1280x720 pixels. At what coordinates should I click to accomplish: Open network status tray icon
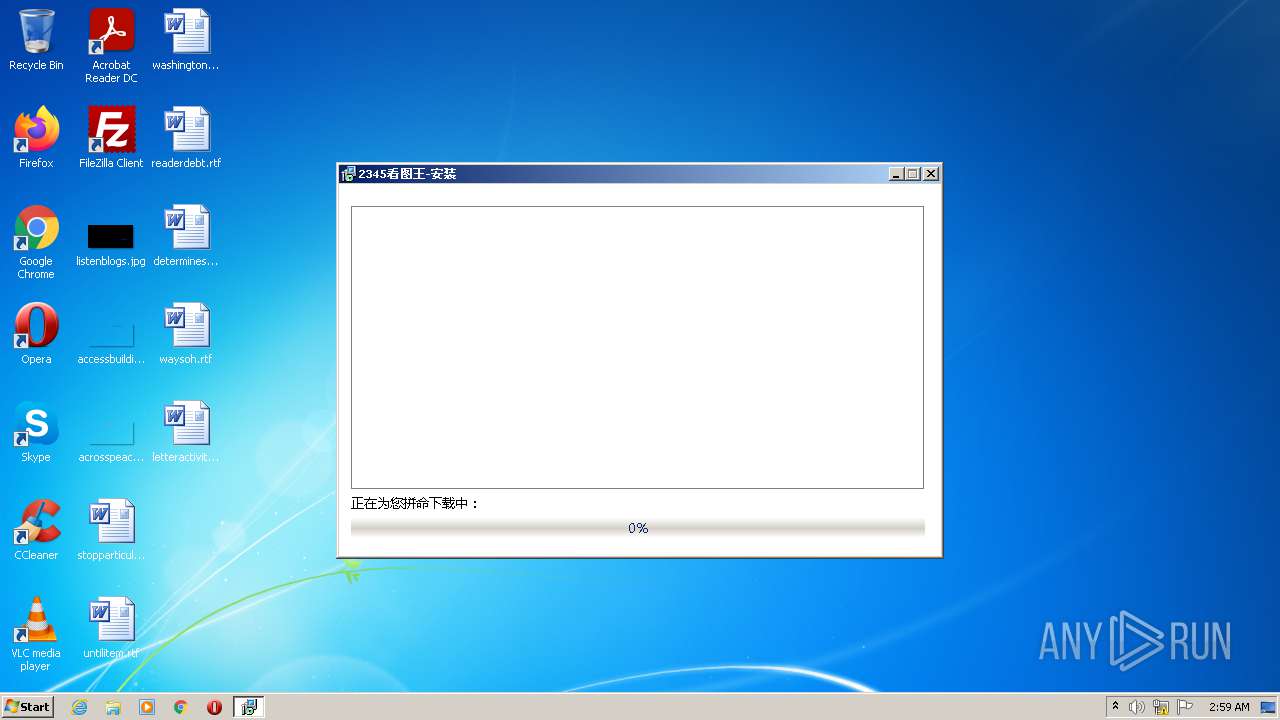click(x=1161, y=707)
